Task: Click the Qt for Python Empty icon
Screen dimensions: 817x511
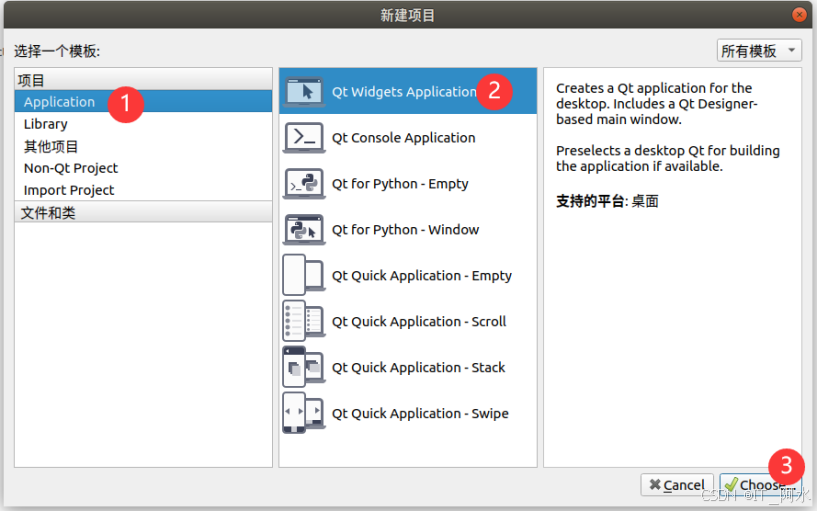Action: [x=304, y=183]
